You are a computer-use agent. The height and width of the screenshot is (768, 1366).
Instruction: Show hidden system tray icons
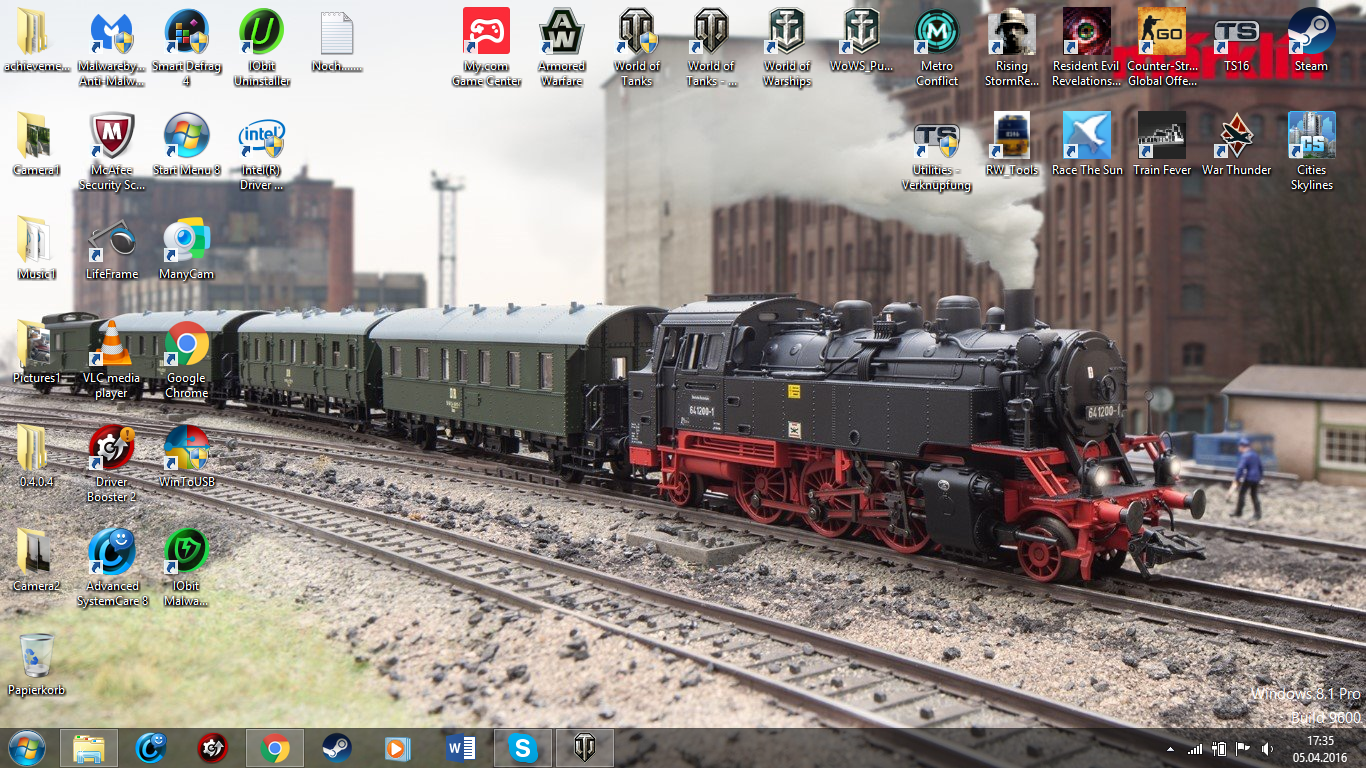point(1170,749)
